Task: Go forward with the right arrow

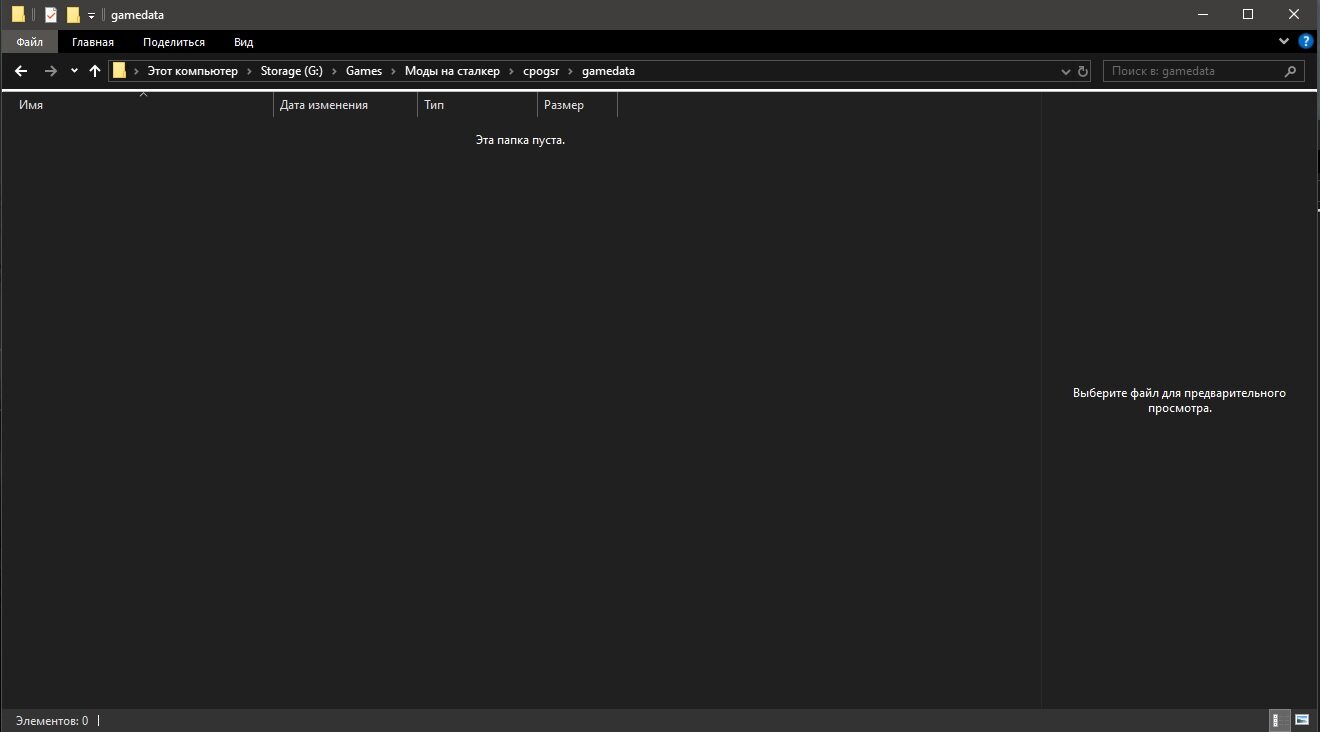Action: [x=51, y=71]
